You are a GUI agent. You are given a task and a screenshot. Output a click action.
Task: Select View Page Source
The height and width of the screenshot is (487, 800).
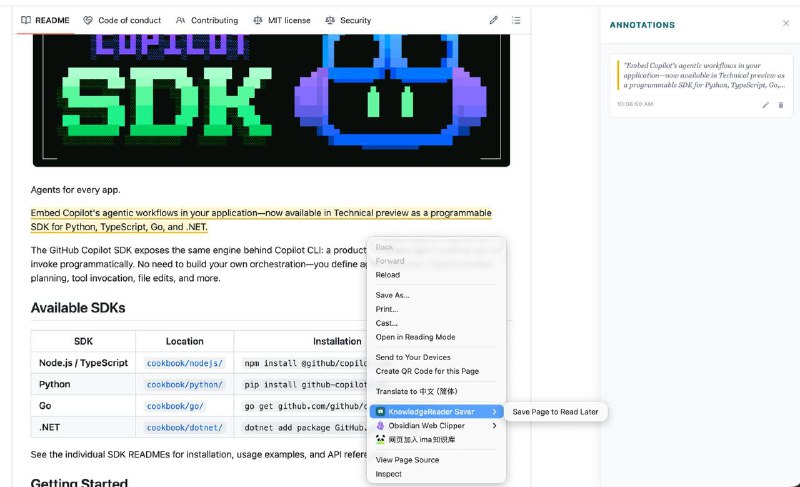(x=407, y=460)
